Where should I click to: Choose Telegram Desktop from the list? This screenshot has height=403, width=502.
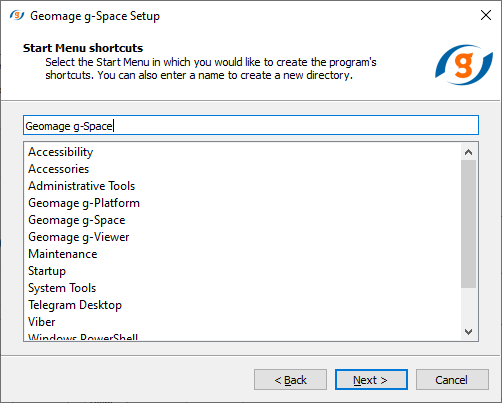coord(75,305)
